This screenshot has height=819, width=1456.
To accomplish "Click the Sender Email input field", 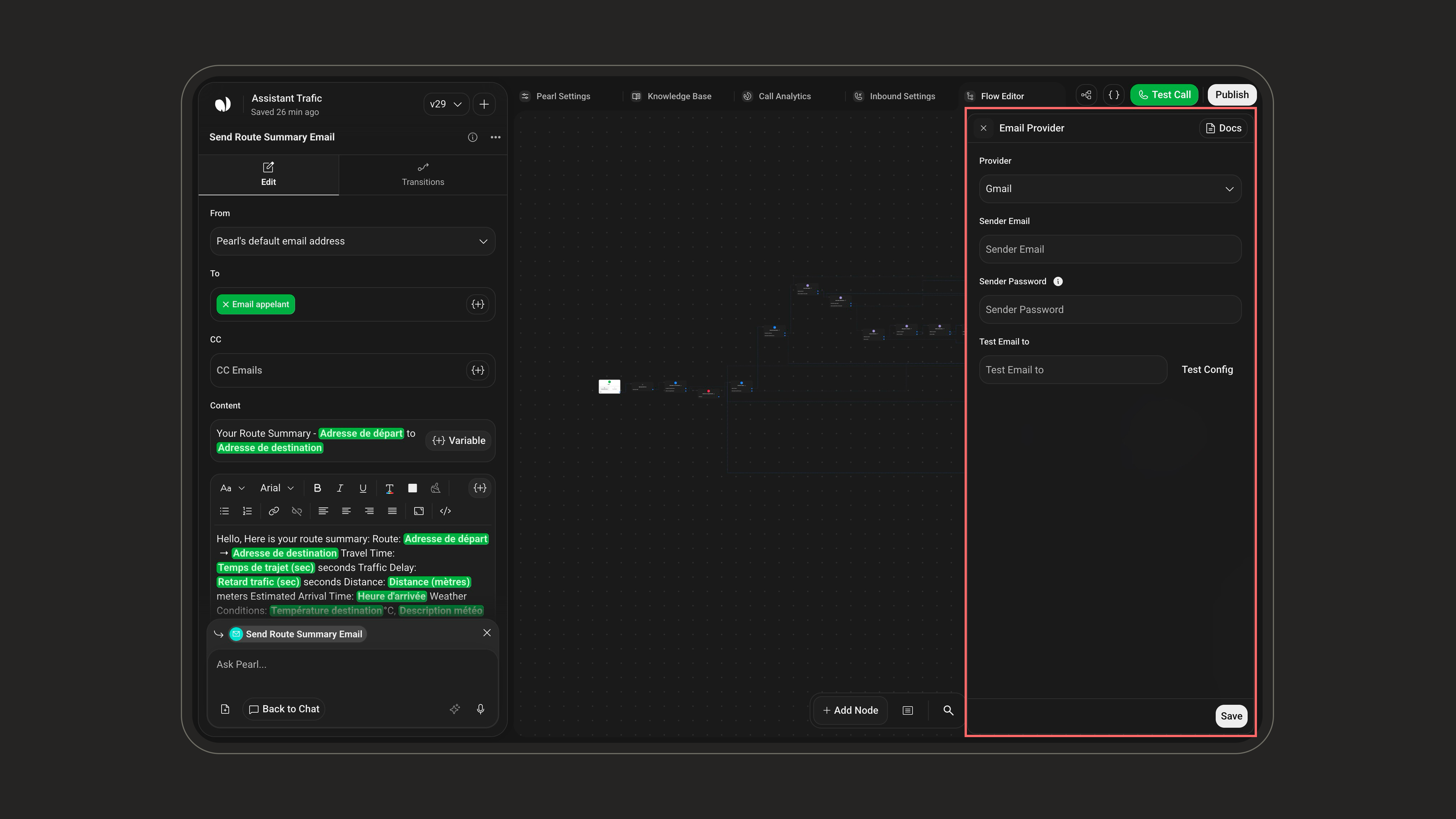I will [x=1110, y=249].
